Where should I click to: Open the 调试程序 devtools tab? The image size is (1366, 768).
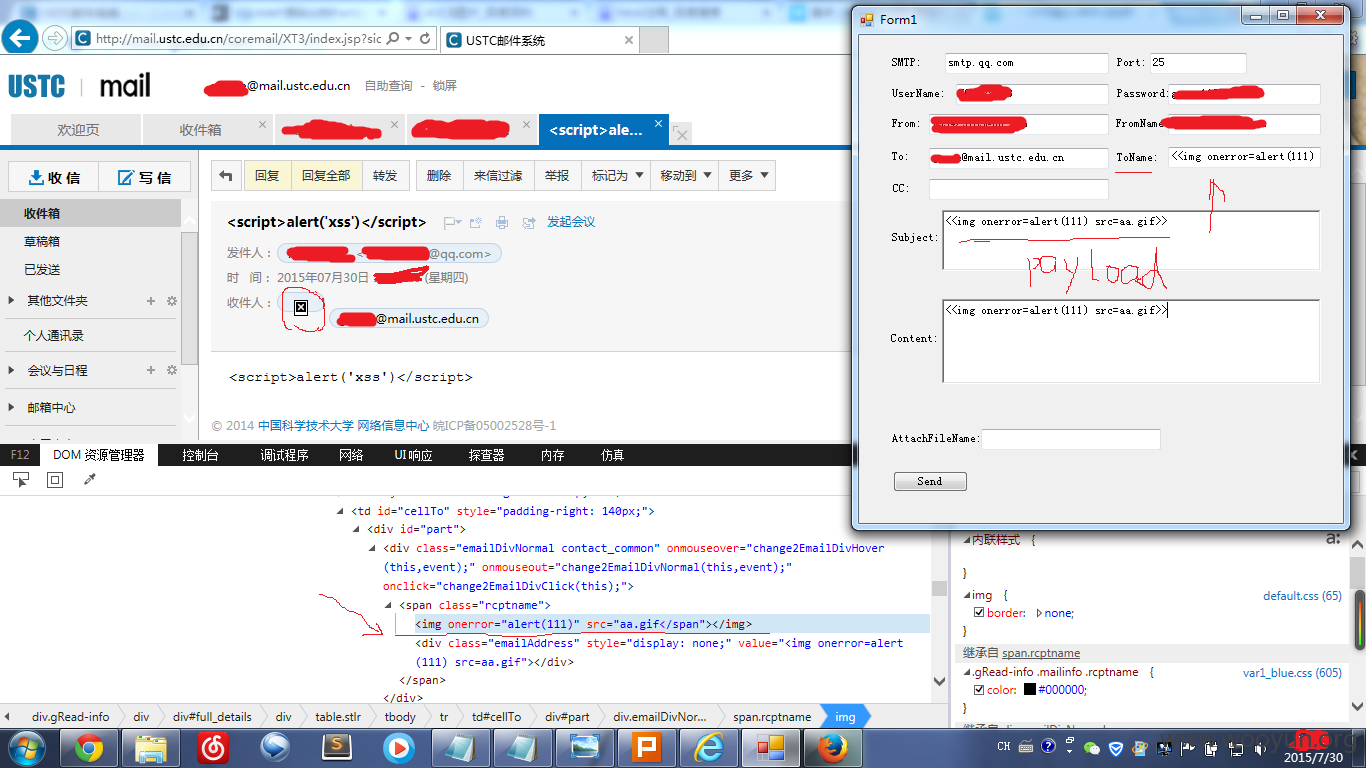(x=284, y=455)
